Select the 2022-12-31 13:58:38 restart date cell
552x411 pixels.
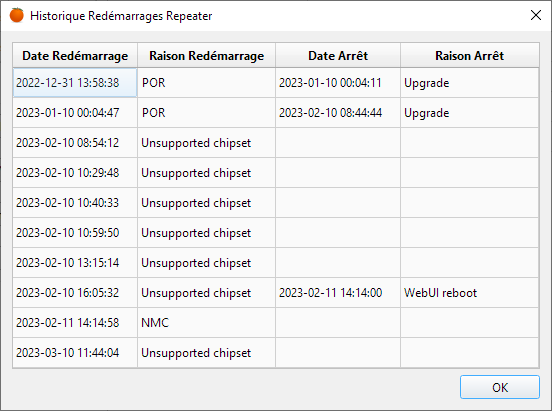click(x=75, y=83)
